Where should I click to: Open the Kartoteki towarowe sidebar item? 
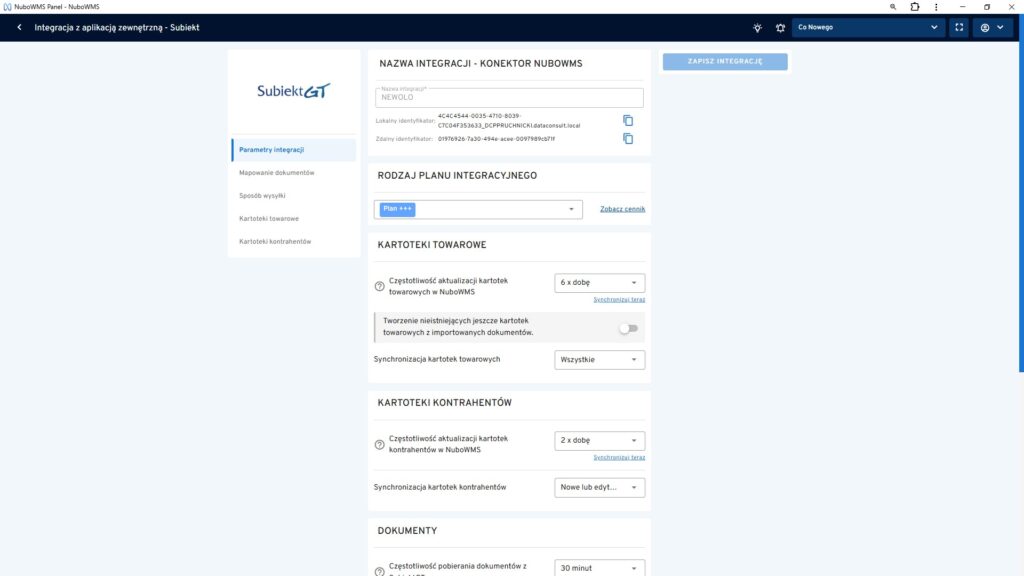[x=269, y=218]
